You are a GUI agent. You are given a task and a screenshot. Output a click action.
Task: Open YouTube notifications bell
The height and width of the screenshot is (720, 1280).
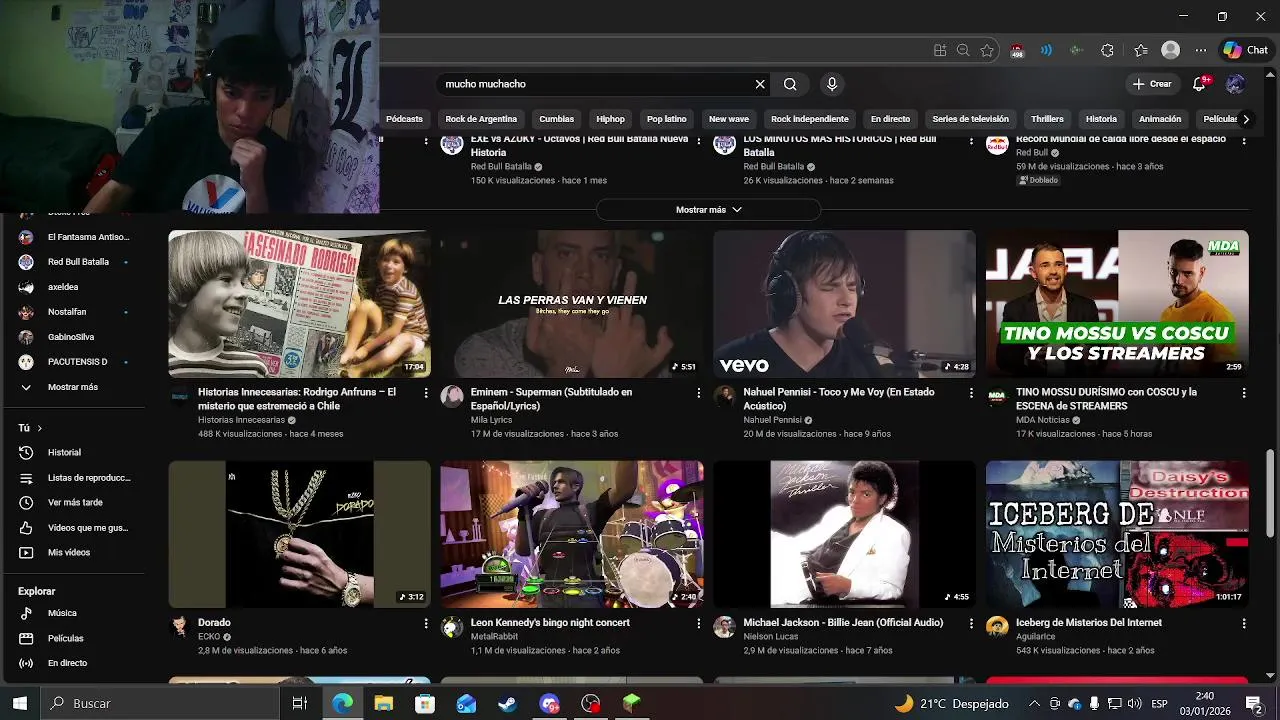1200,84
